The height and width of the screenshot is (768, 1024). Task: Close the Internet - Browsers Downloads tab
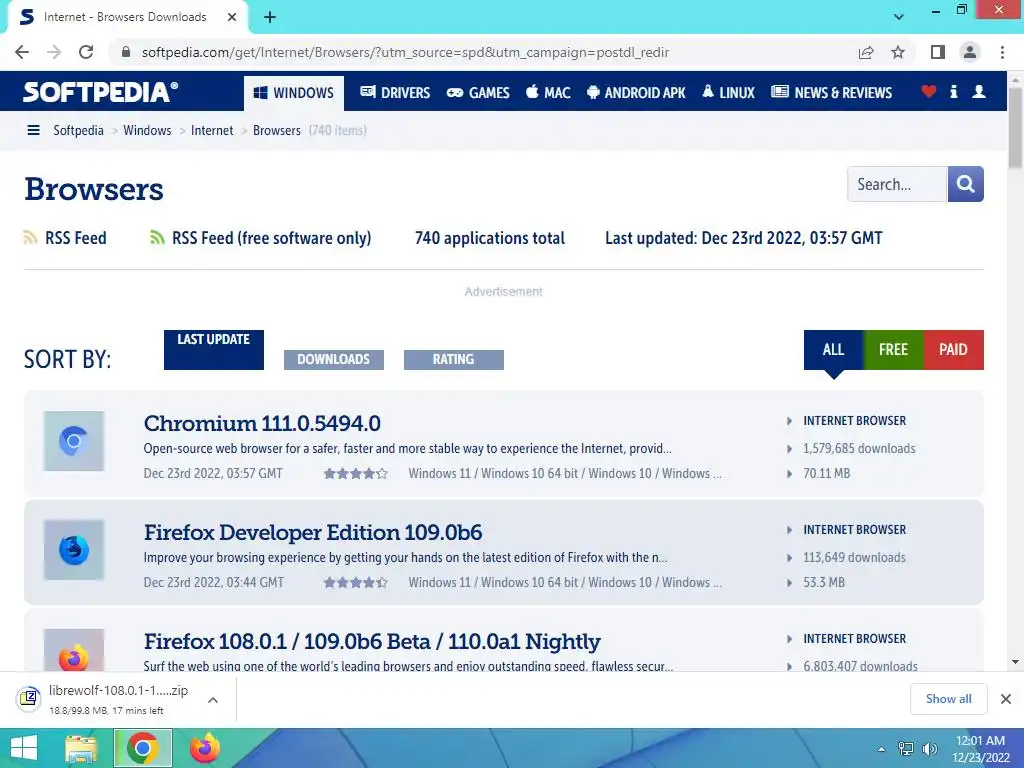coord(232,17)
